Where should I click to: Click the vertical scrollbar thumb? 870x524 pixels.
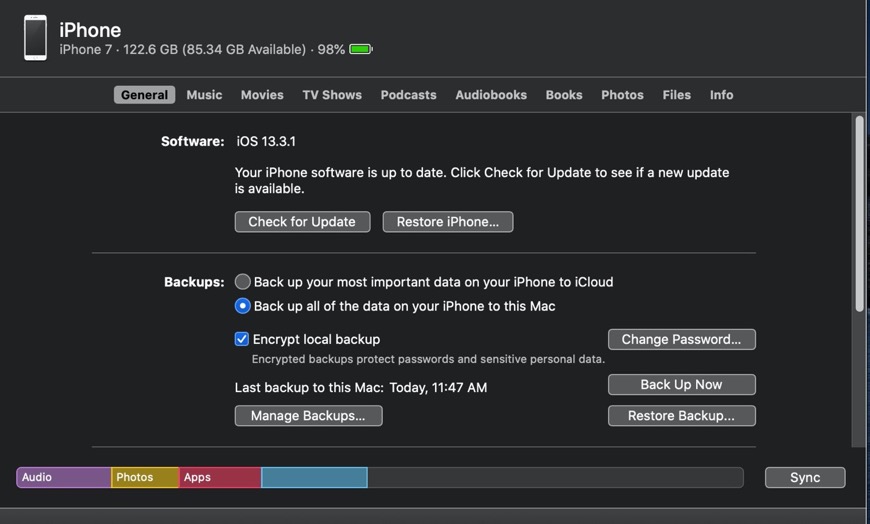859,214
